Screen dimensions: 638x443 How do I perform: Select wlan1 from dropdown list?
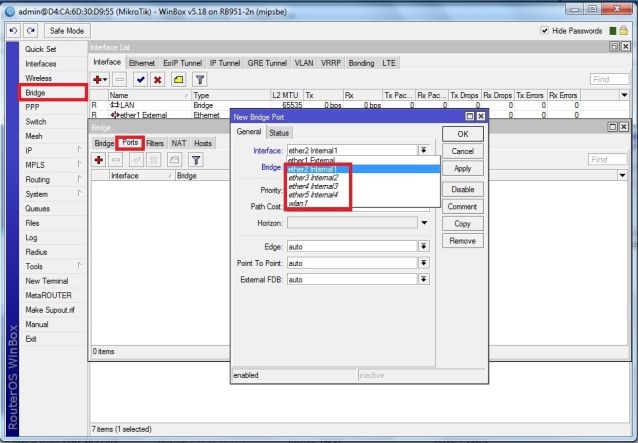[363, 203]
